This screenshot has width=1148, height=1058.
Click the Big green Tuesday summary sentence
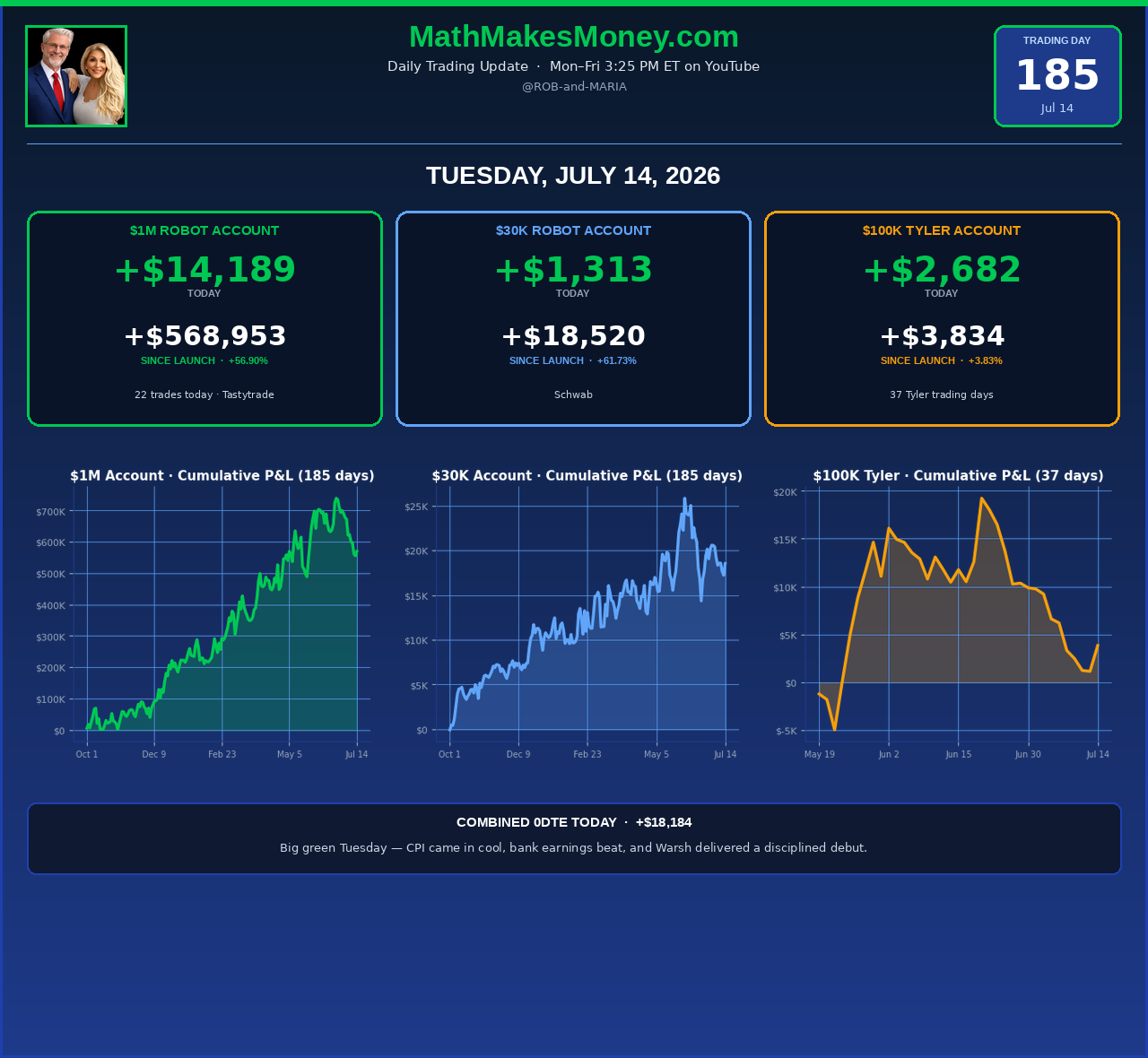573,847
